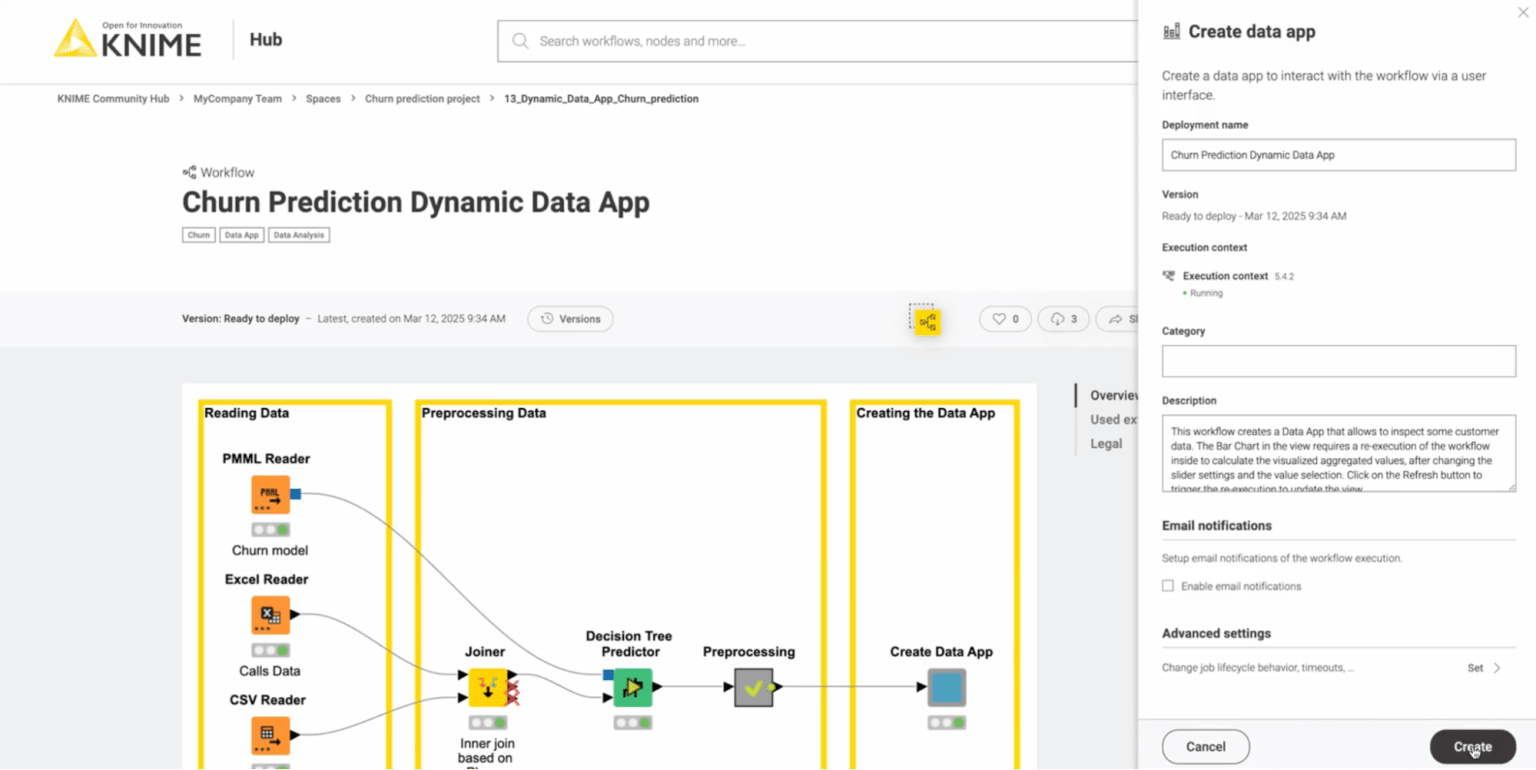The width and height of the screenshot is (1536, 770).
Task: Click the Cancel button
Action: point(1206,747)
